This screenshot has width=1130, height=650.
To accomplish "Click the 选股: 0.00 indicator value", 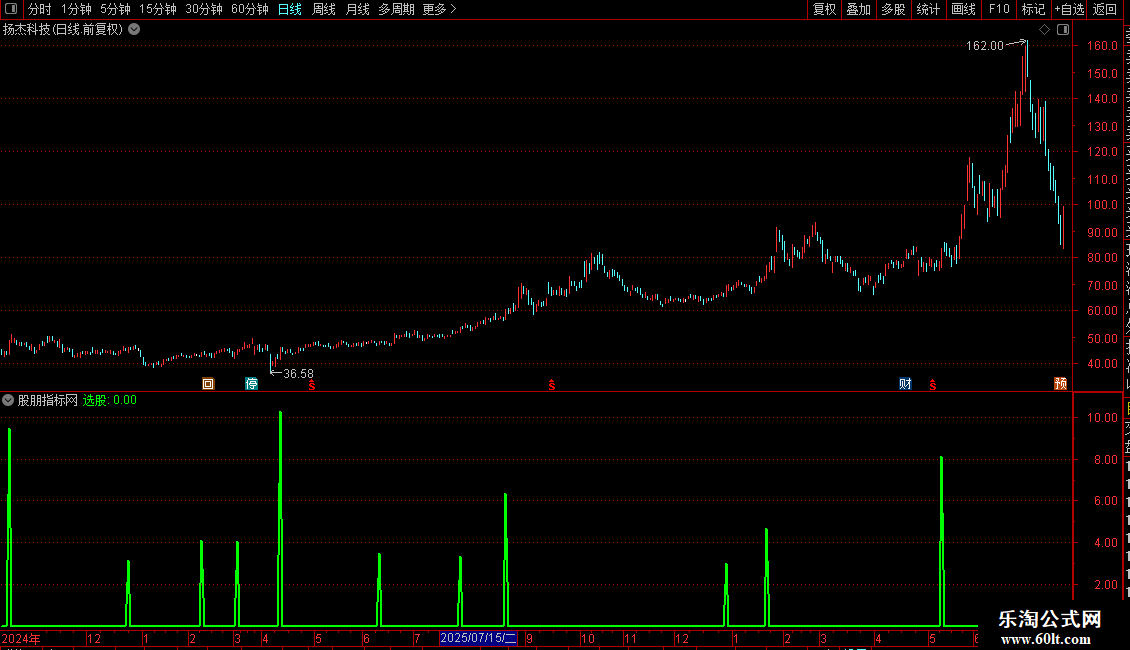I will pyautogui.click(x=110, y=400).
